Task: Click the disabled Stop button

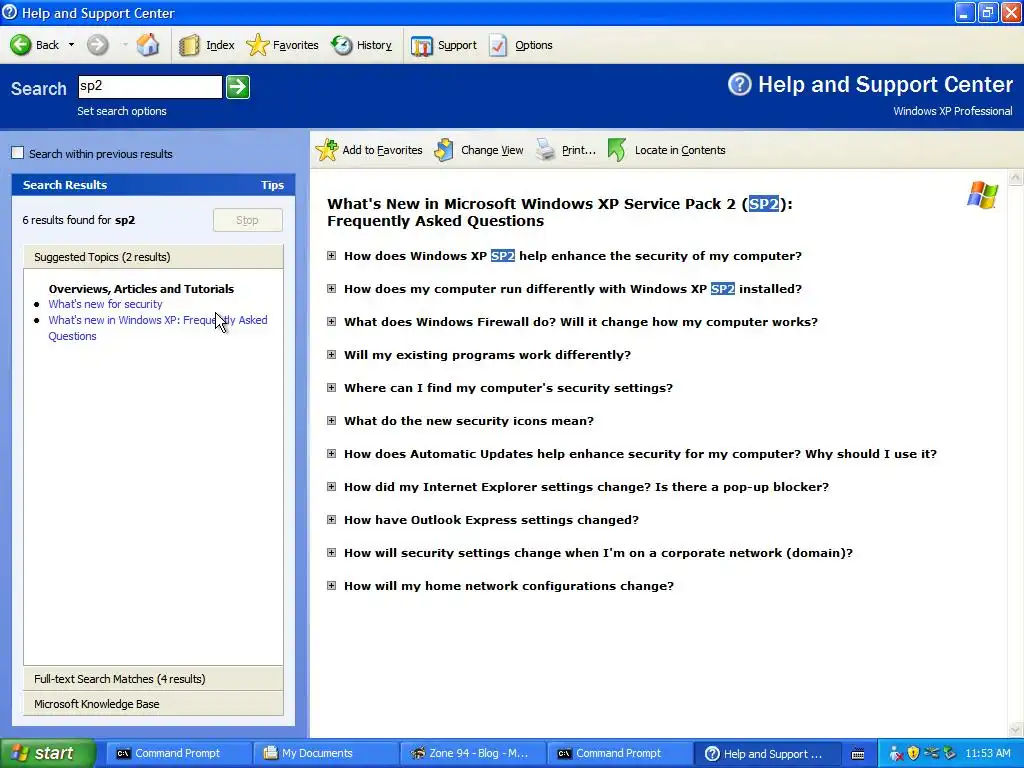Action: click(x=248, y=220)
